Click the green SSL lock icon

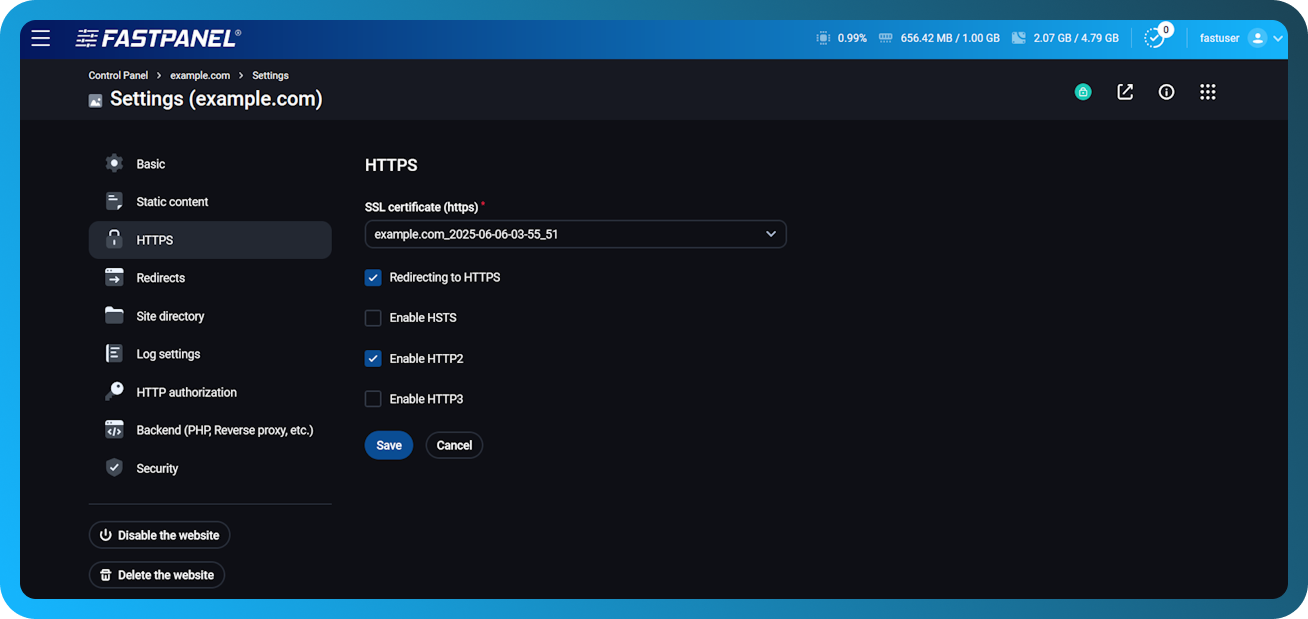pyautogui.click(x=1082, y=91)
